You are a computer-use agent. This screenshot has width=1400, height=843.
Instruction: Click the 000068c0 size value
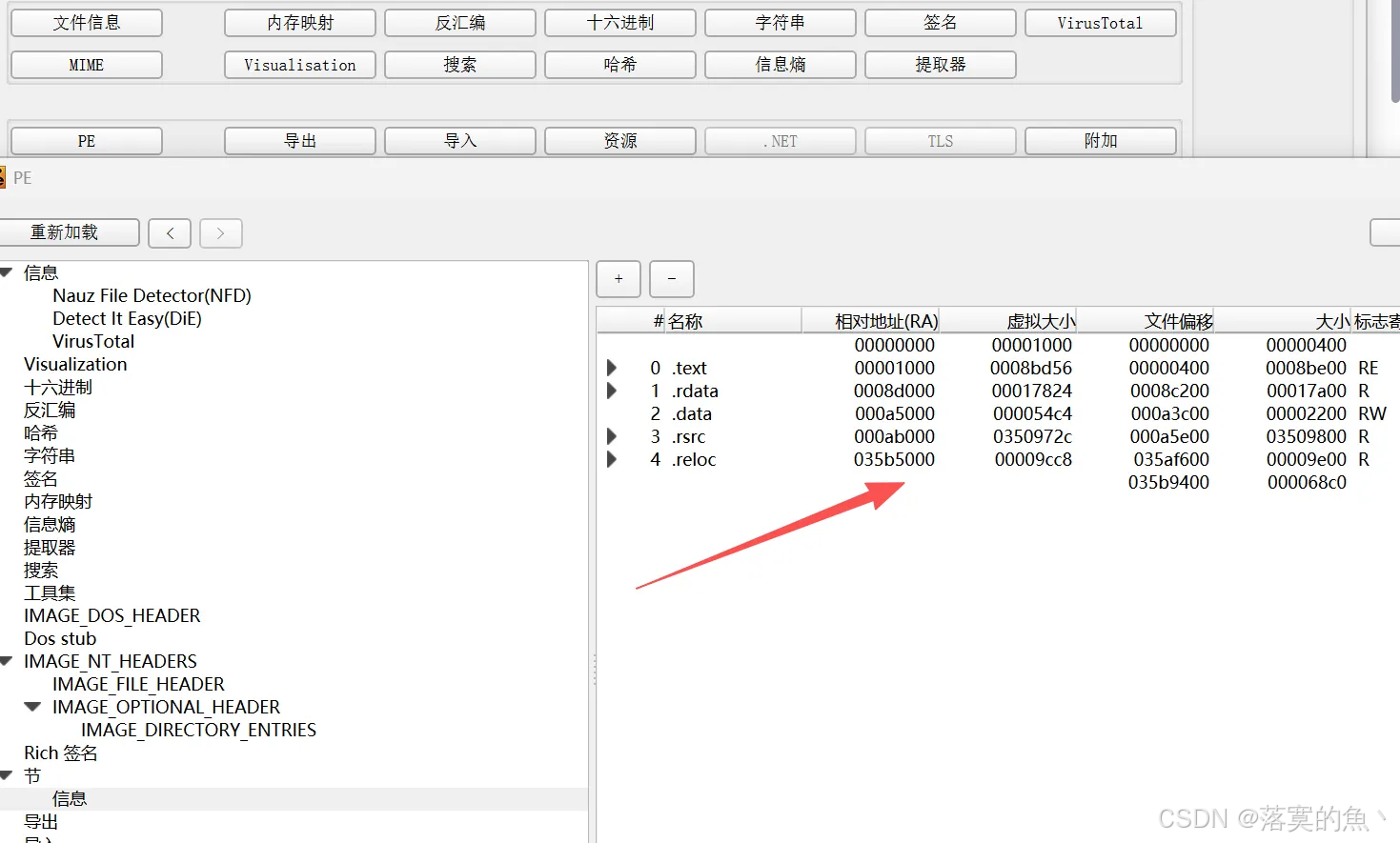coord(1307,482)
